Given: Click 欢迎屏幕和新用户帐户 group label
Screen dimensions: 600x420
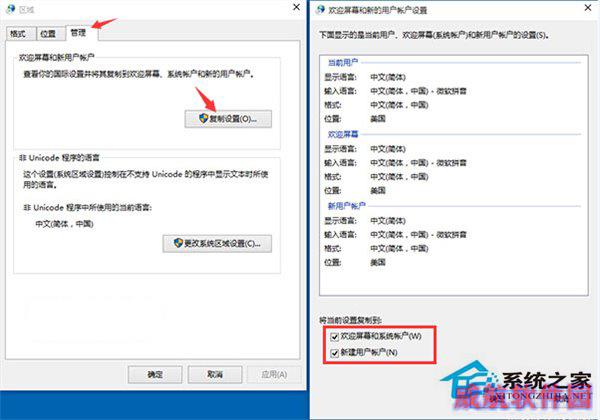Looking at the screenshot, I should 56,57.
